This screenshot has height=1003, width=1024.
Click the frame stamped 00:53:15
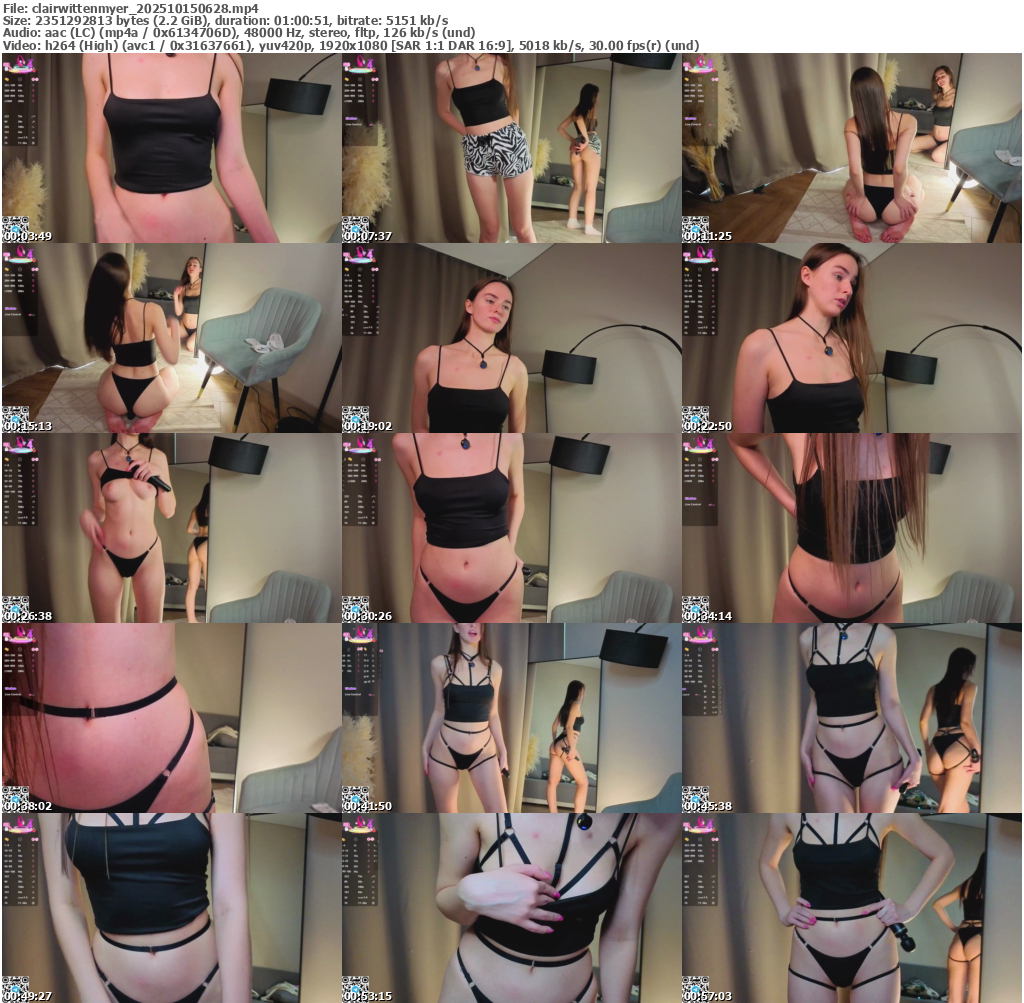(x=511, y=908)
